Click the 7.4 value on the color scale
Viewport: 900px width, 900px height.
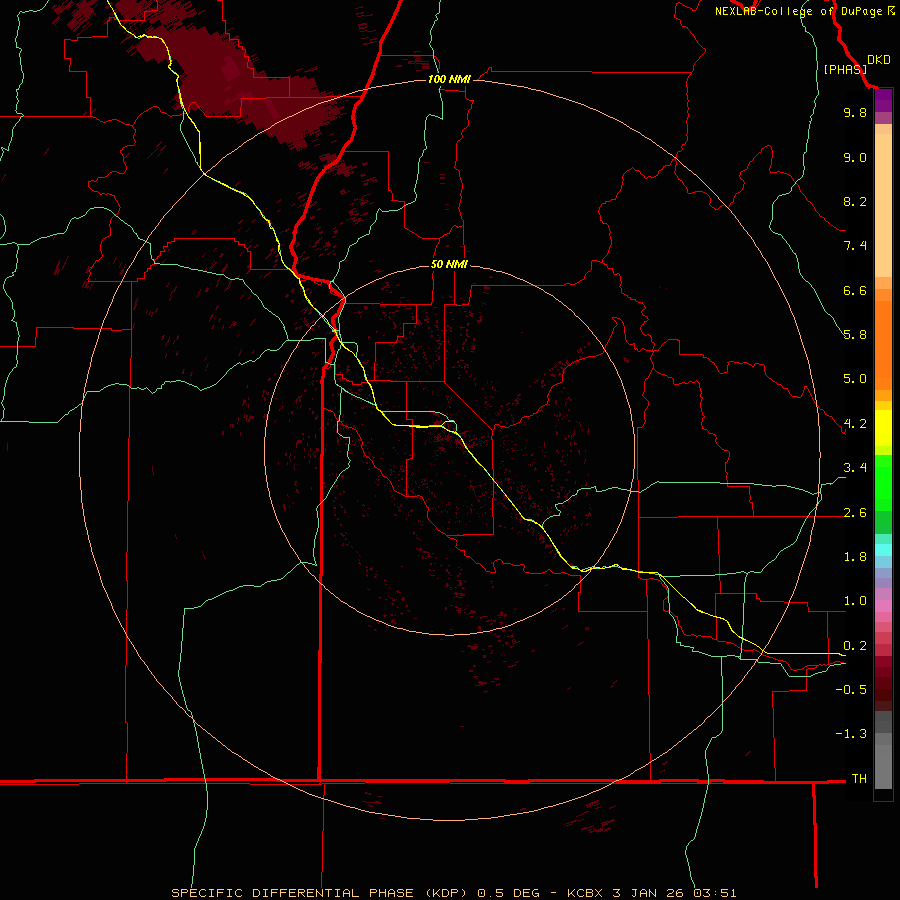point(855,246)
